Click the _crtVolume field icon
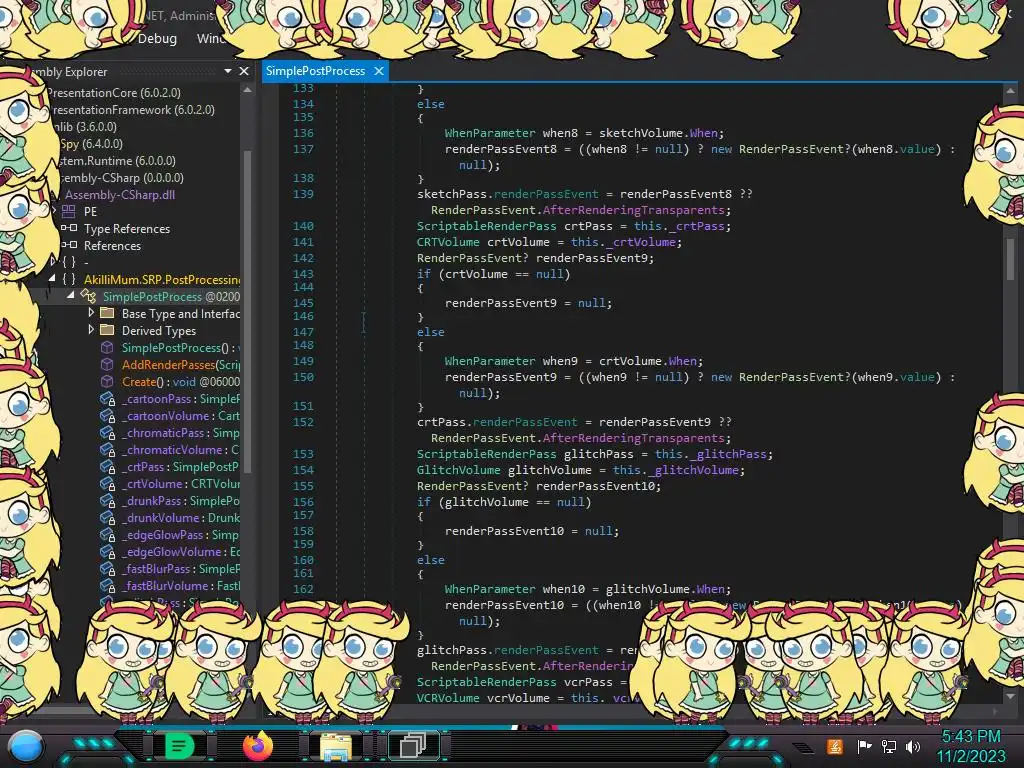Image resolution: width=1024 pixels, height=768 pixels. [x=108, y=483]
